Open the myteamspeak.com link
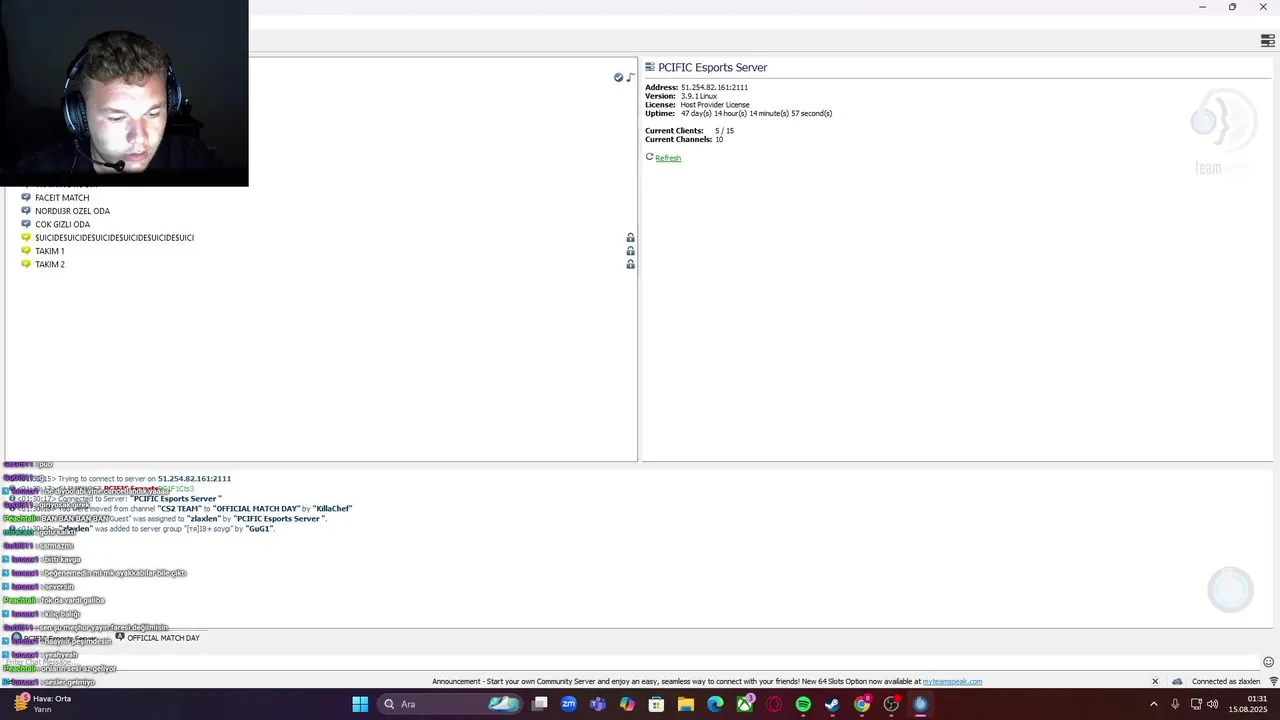 tap(952, 682)
